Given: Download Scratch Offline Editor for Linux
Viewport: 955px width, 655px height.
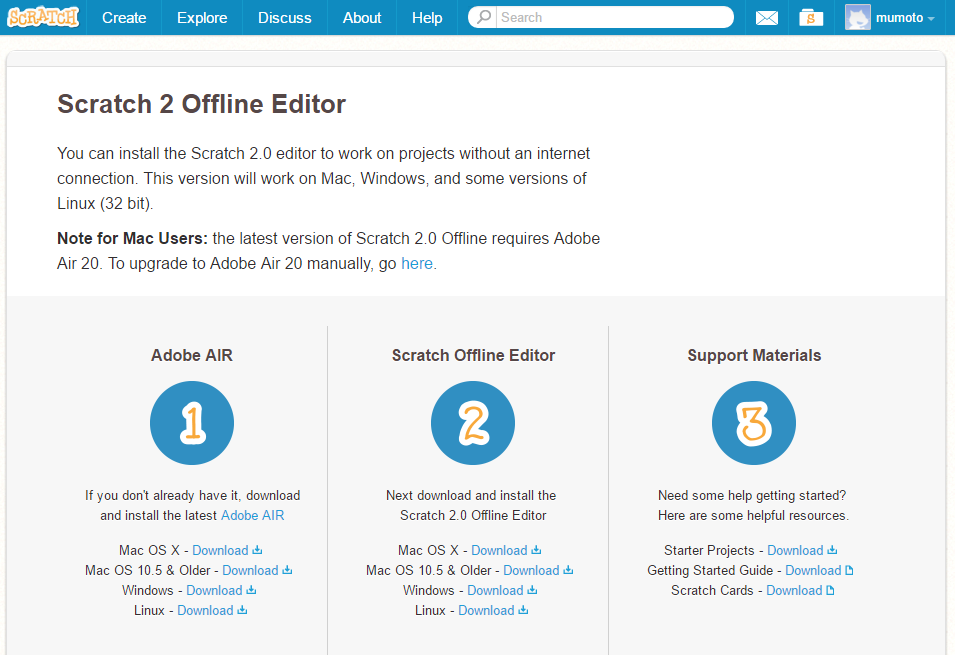Looking at the screenshot, I should click(x=486, y=611).
